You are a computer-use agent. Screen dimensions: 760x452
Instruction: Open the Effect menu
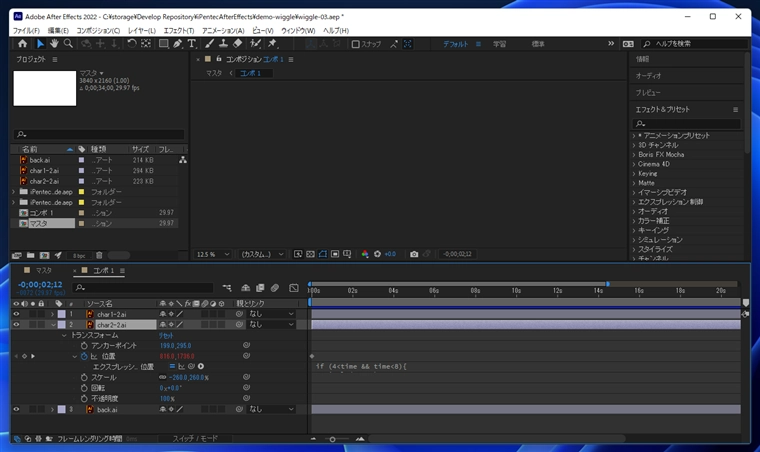(x=179, y=31)
